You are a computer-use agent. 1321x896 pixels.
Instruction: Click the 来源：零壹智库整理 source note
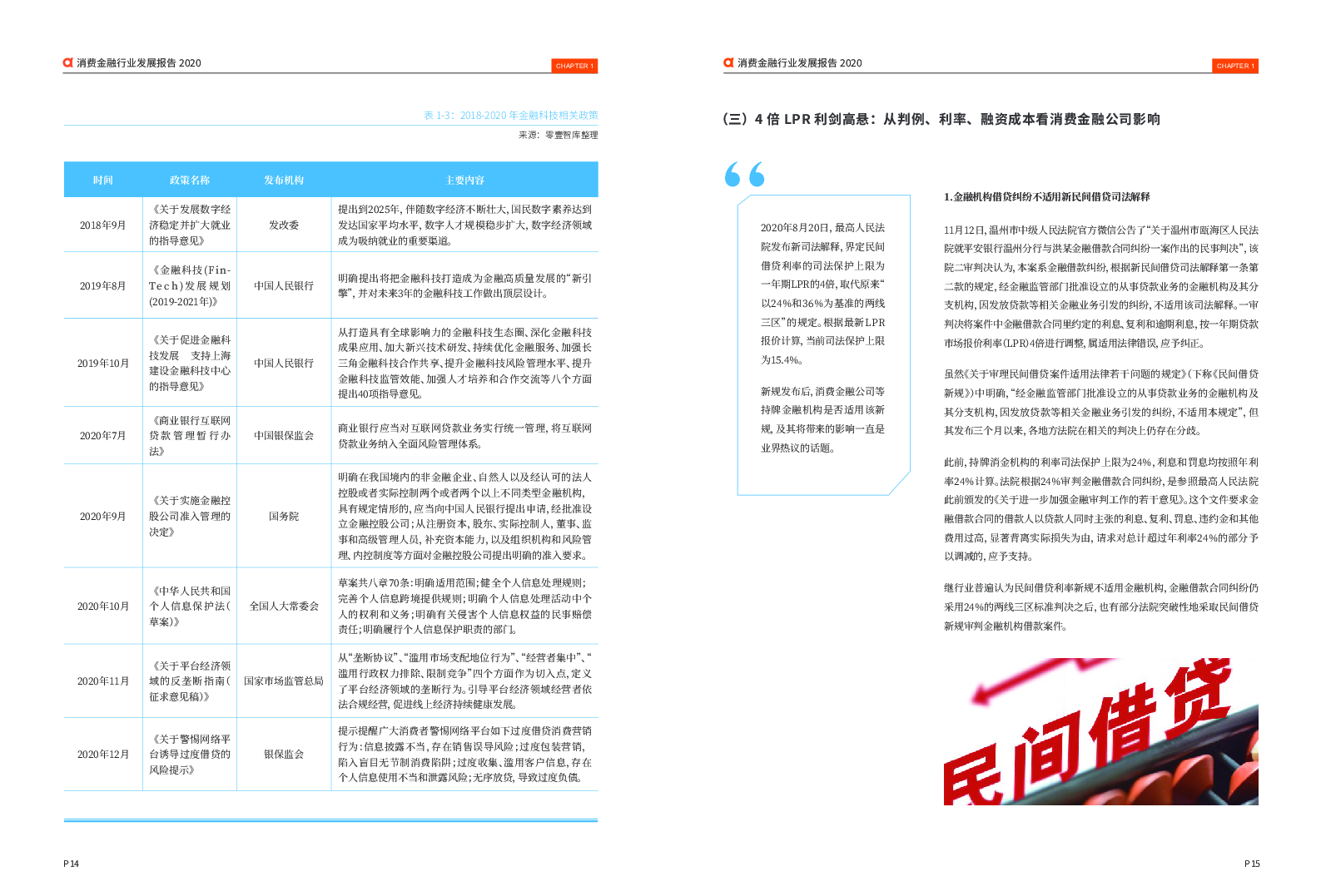[x=558, y=135]
